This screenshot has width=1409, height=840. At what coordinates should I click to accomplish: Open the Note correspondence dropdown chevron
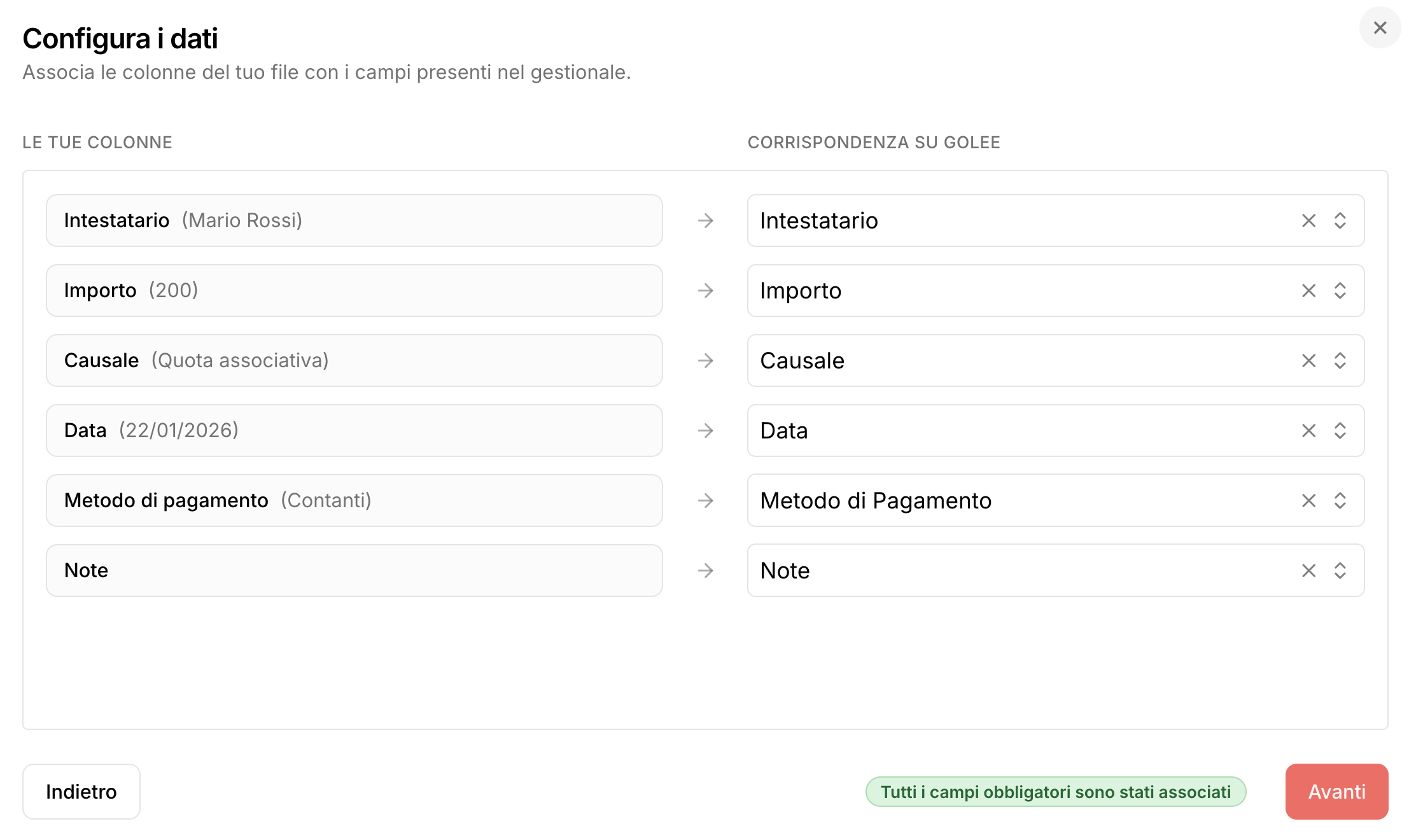pos(1340,571)
